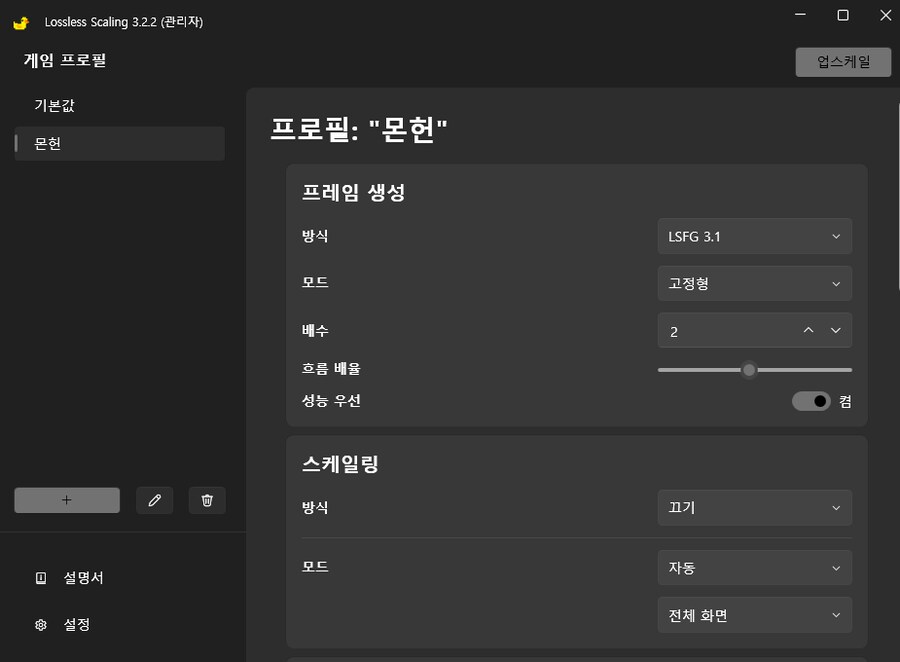Viewport: 900px width, 662px height.
Task: Expand the 끄기 scaling 방식 dropdown
Action: pos(754,508)
